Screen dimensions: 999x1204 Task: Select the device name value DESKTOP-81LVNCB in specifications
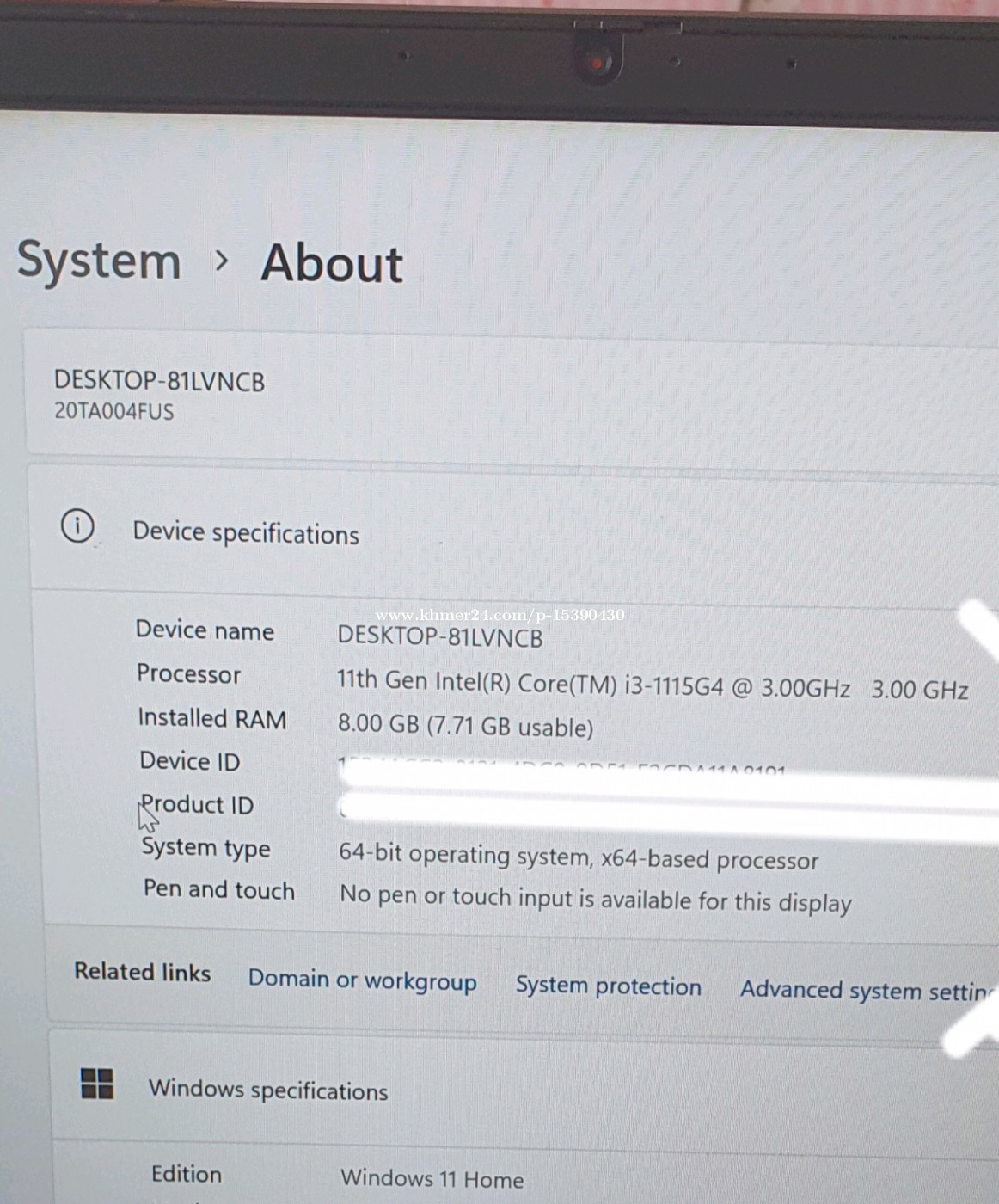[x=440, y=637]
